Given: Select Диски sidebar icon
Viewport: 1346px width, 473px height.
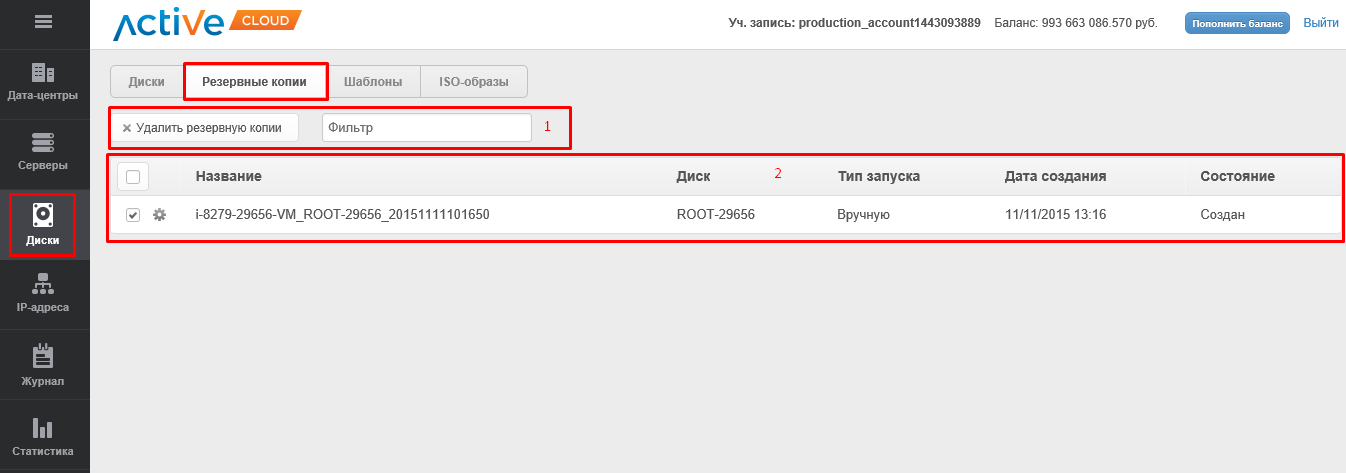Looking at the screenshot, I should point(43,225).
